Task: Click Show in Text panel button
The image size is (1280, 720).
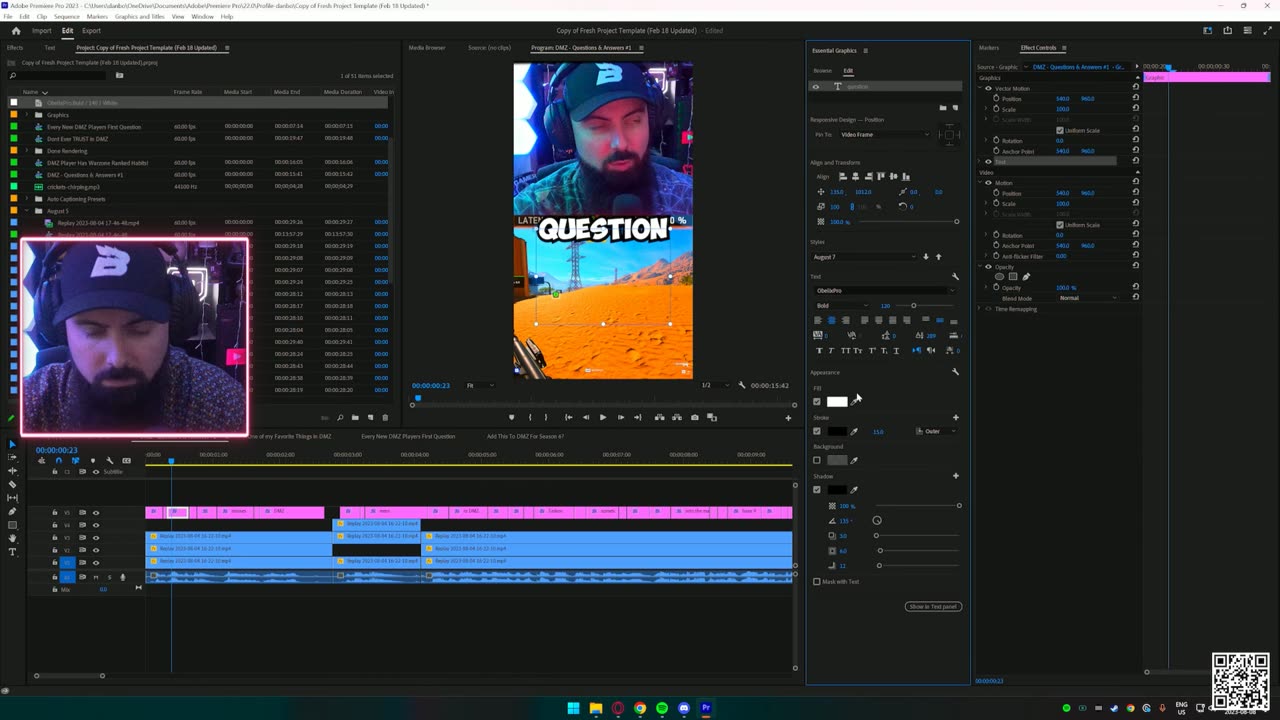Action: tap(933, 607)
